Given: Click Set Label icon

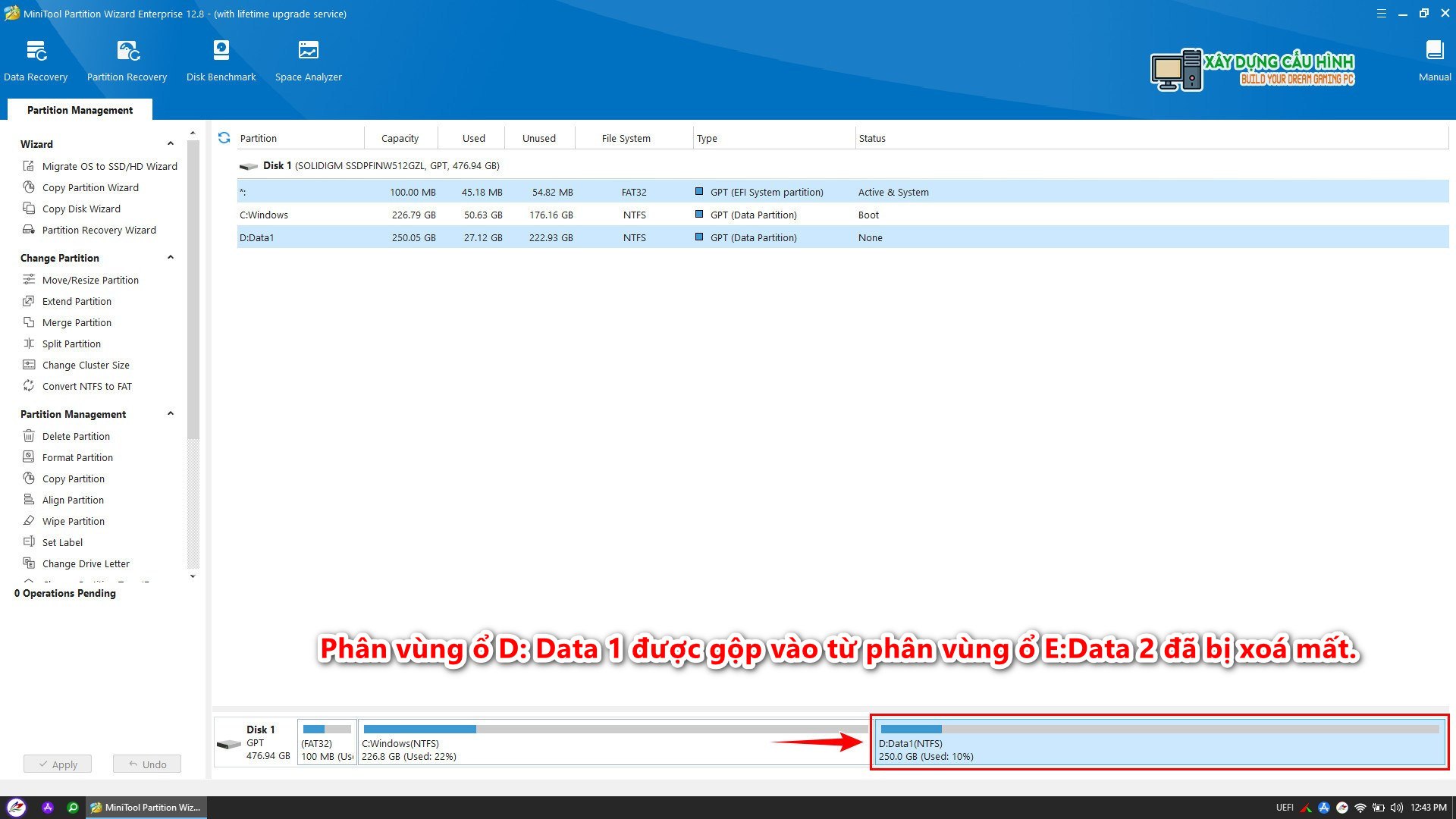Looking at the screenshot, I should pyautogui.click(x=29, y=542).
